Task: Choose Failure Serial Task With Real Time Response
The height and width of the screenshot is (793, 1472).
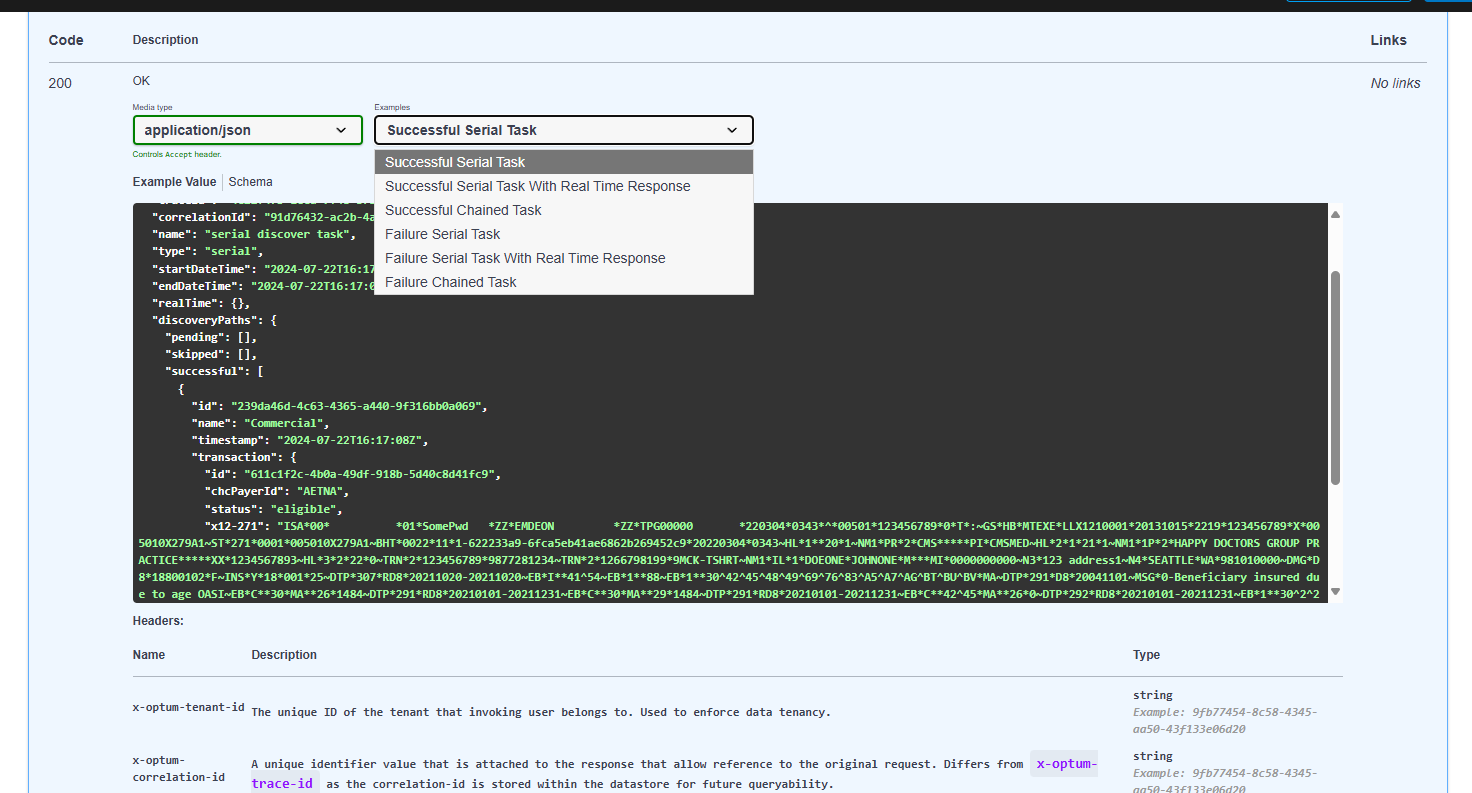Action: click(563, 258)
